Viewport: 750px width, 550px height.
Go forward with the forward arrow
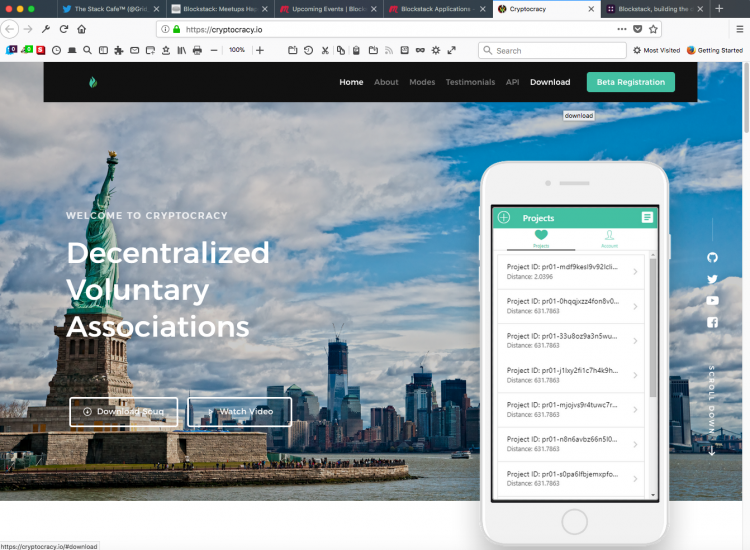(x=28, y=30)
